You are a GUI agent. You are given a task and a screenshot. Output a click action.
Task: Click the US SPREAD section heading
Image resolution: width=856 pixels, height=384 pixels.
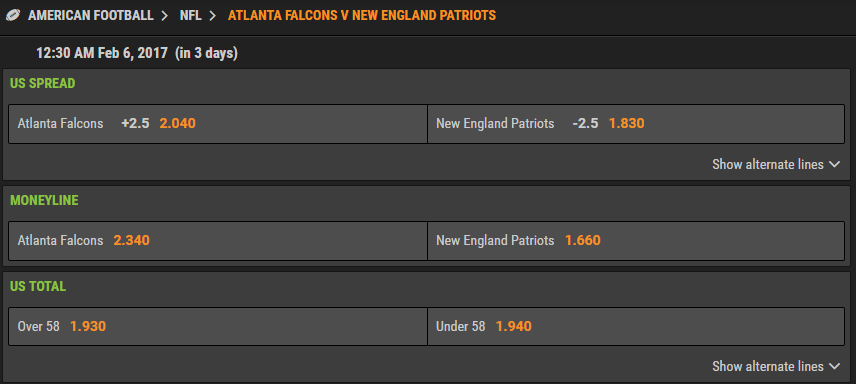(x=43, y=84)
